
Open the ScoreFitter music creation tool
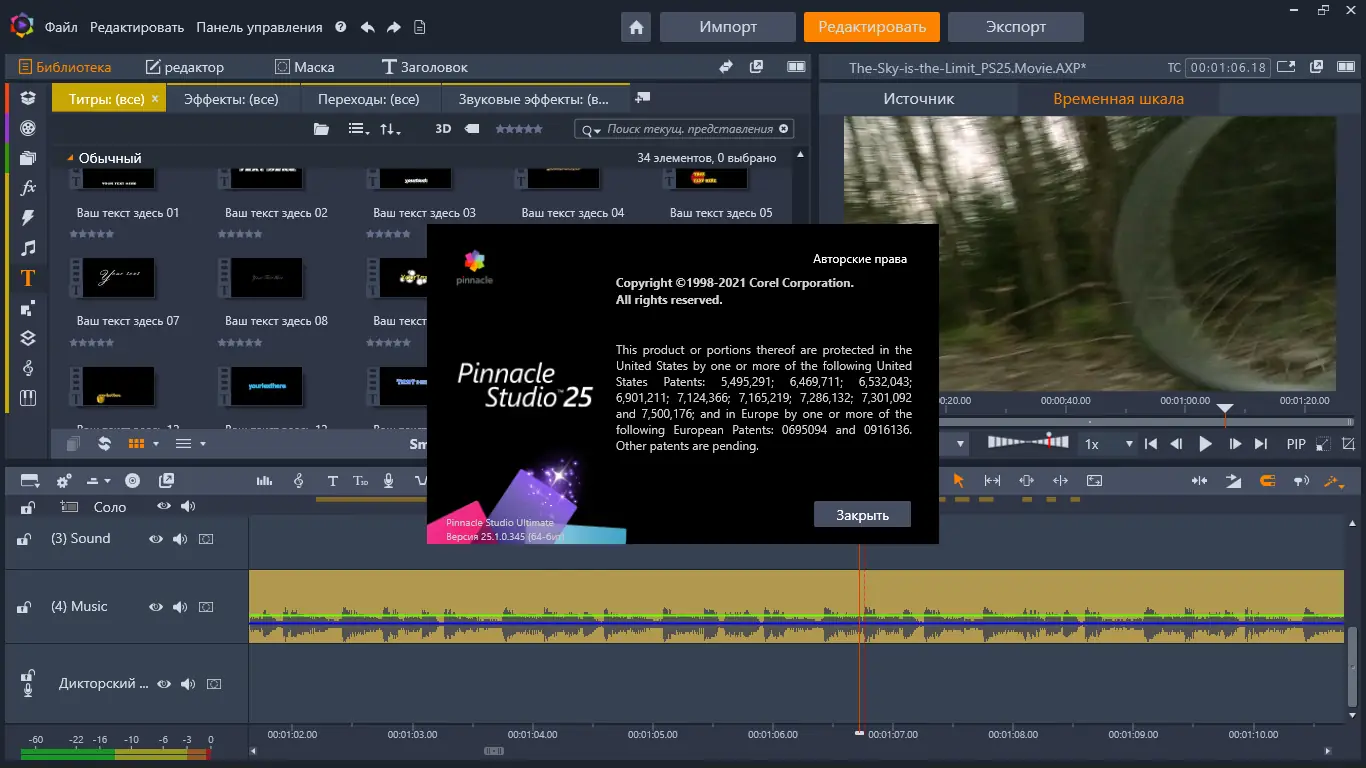coord(299,481)
